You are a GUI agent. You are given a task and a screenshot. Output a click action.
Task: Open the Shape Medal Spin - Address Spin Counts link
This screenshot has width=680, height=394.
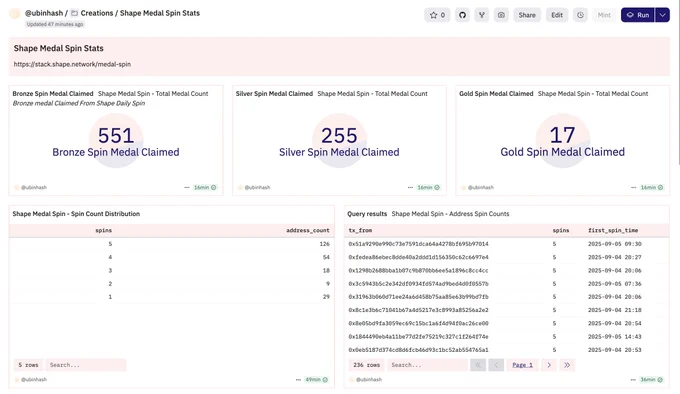[450, 214]
